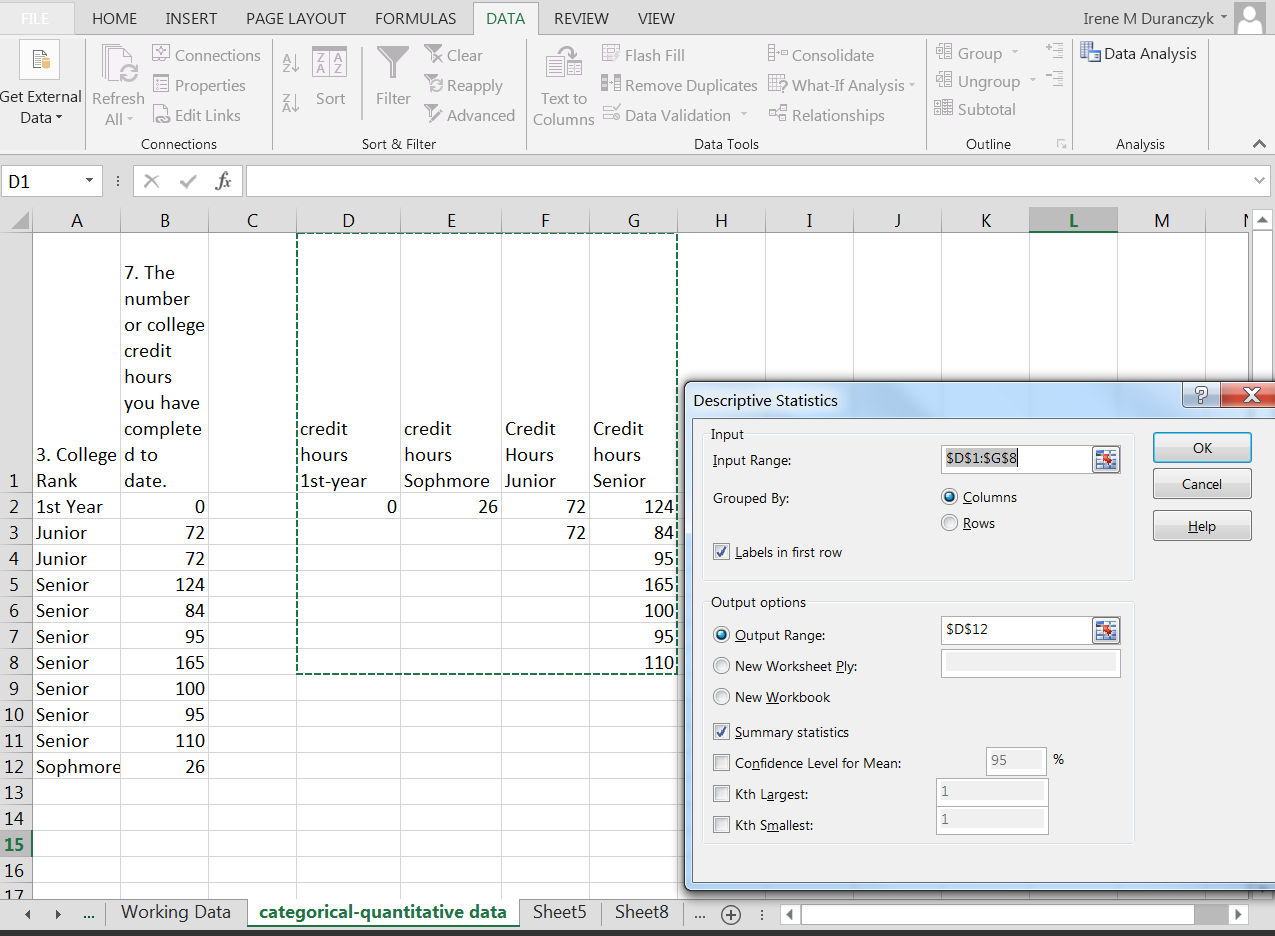Select the Rows grouped-by radio button
The image size is (1275, 936).
pos(950,523)
